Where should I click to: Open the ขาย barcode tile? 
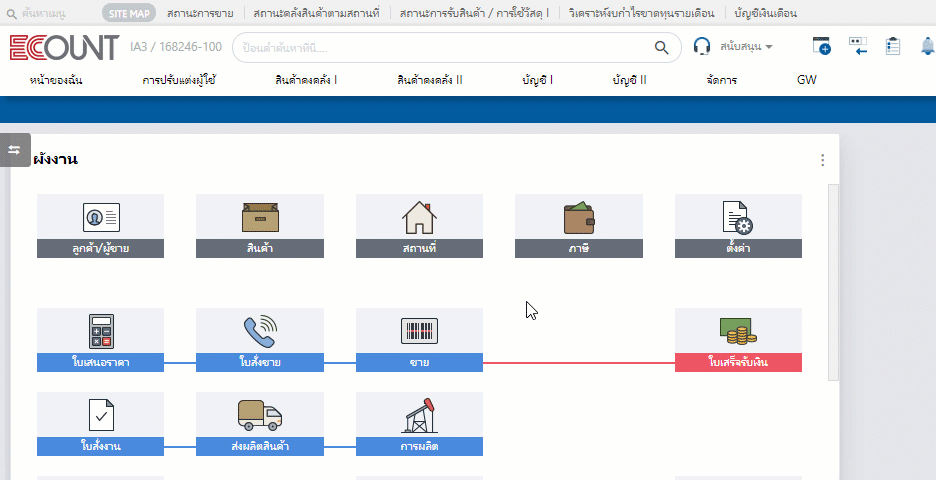[419, 340]
